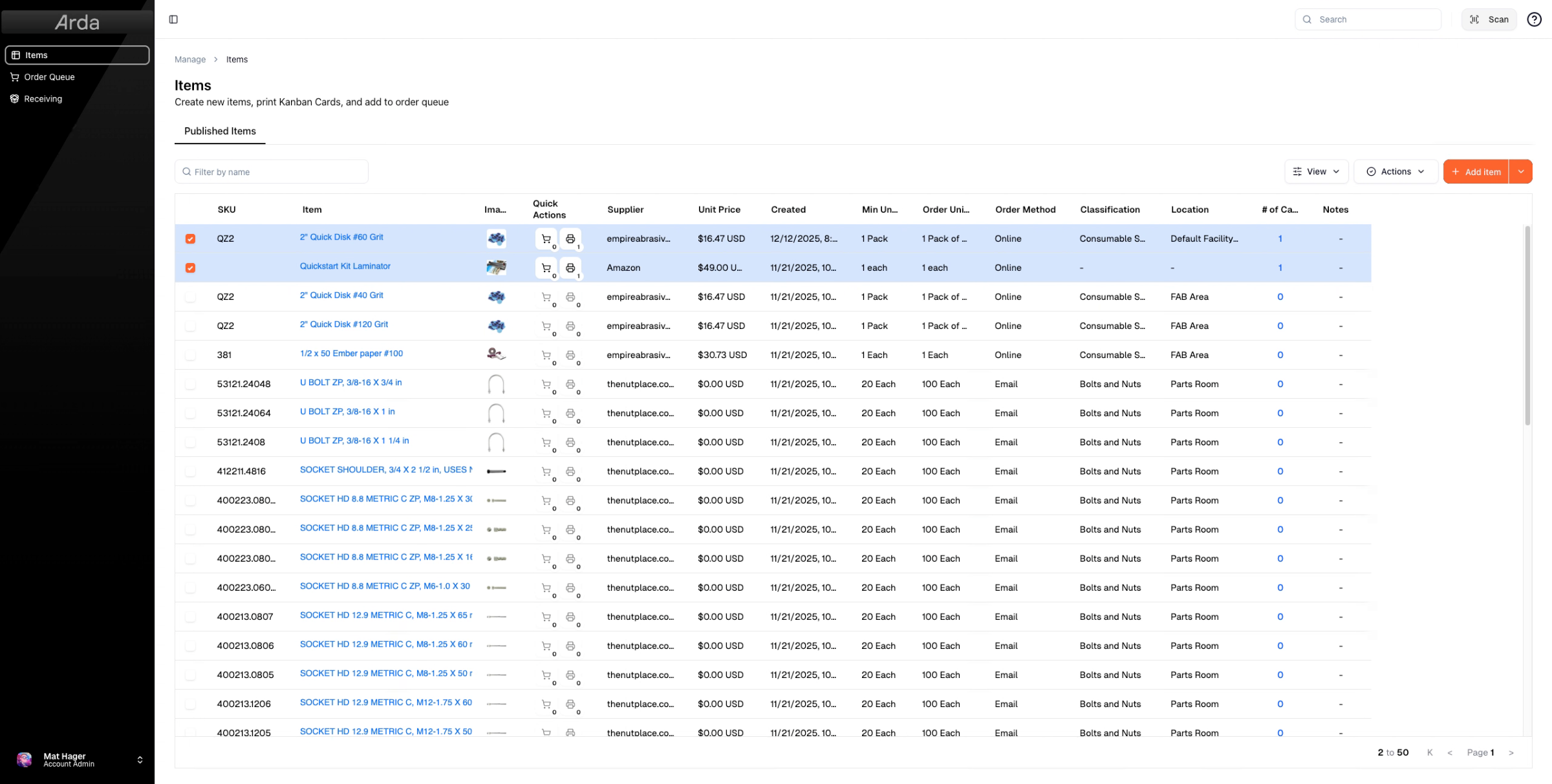Add Quickstart Kit Laminator to order queue
Screen dimensions: 1552x784
pos(546,268)
